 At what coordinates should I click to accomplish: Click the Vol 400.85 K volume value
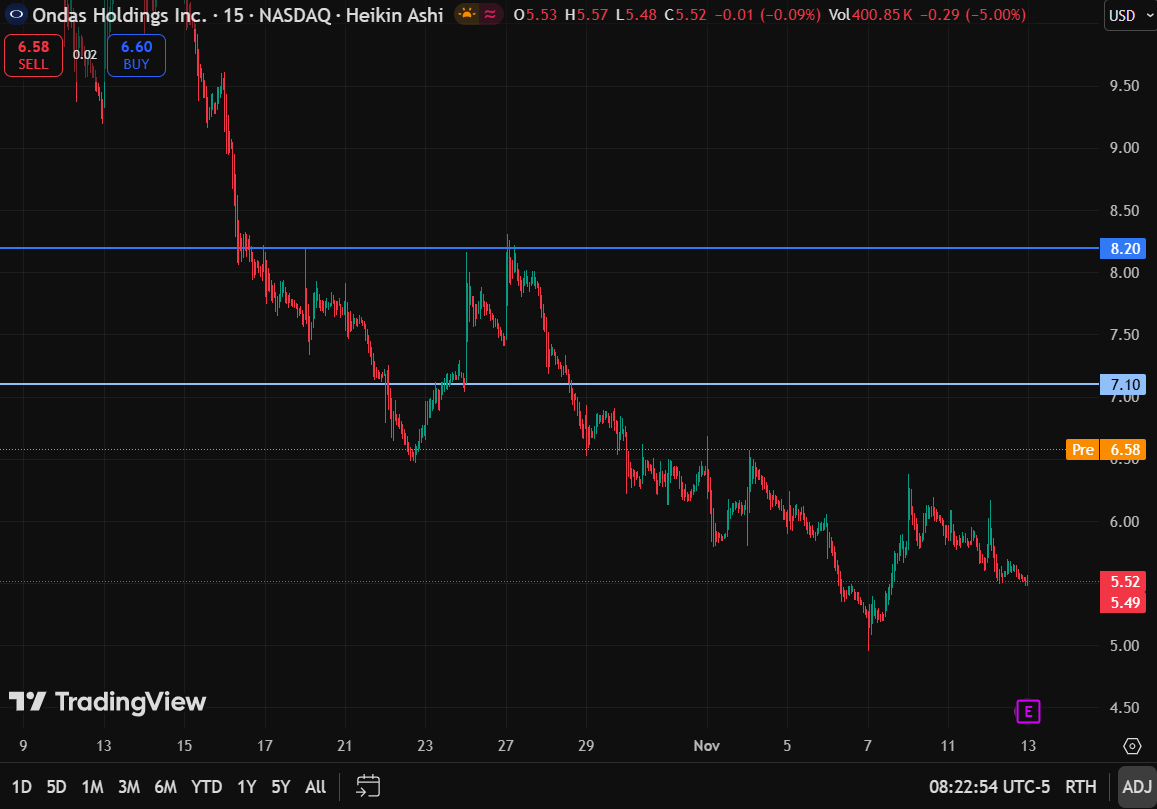[x=870, y=15]
